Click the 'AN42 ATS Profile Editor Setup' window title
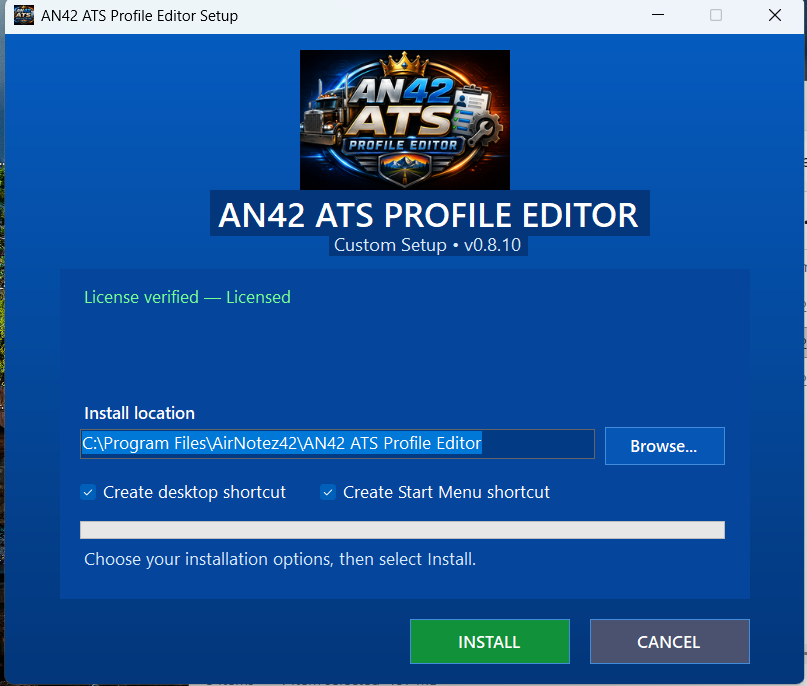The image size is (807, 686). (x=139, y=15)
